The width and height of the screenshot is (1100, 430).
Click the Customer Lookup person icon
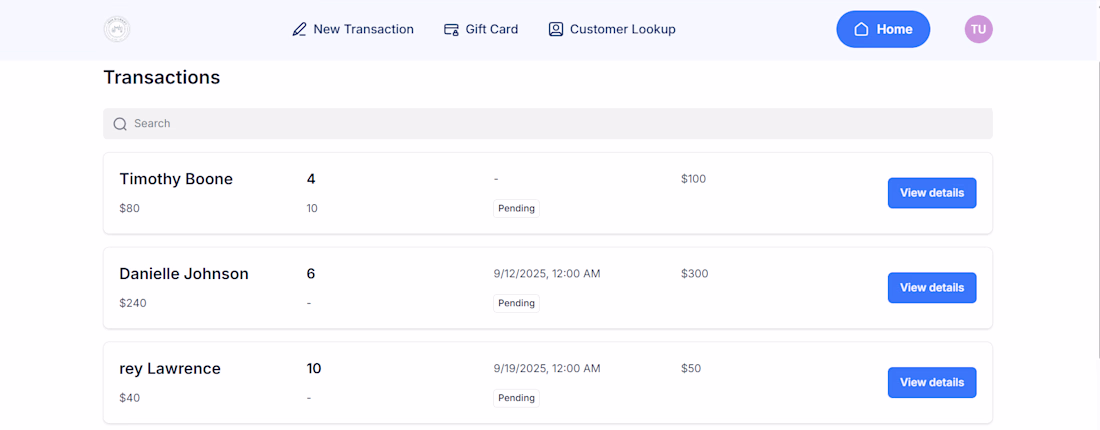(x=556, y=30)
